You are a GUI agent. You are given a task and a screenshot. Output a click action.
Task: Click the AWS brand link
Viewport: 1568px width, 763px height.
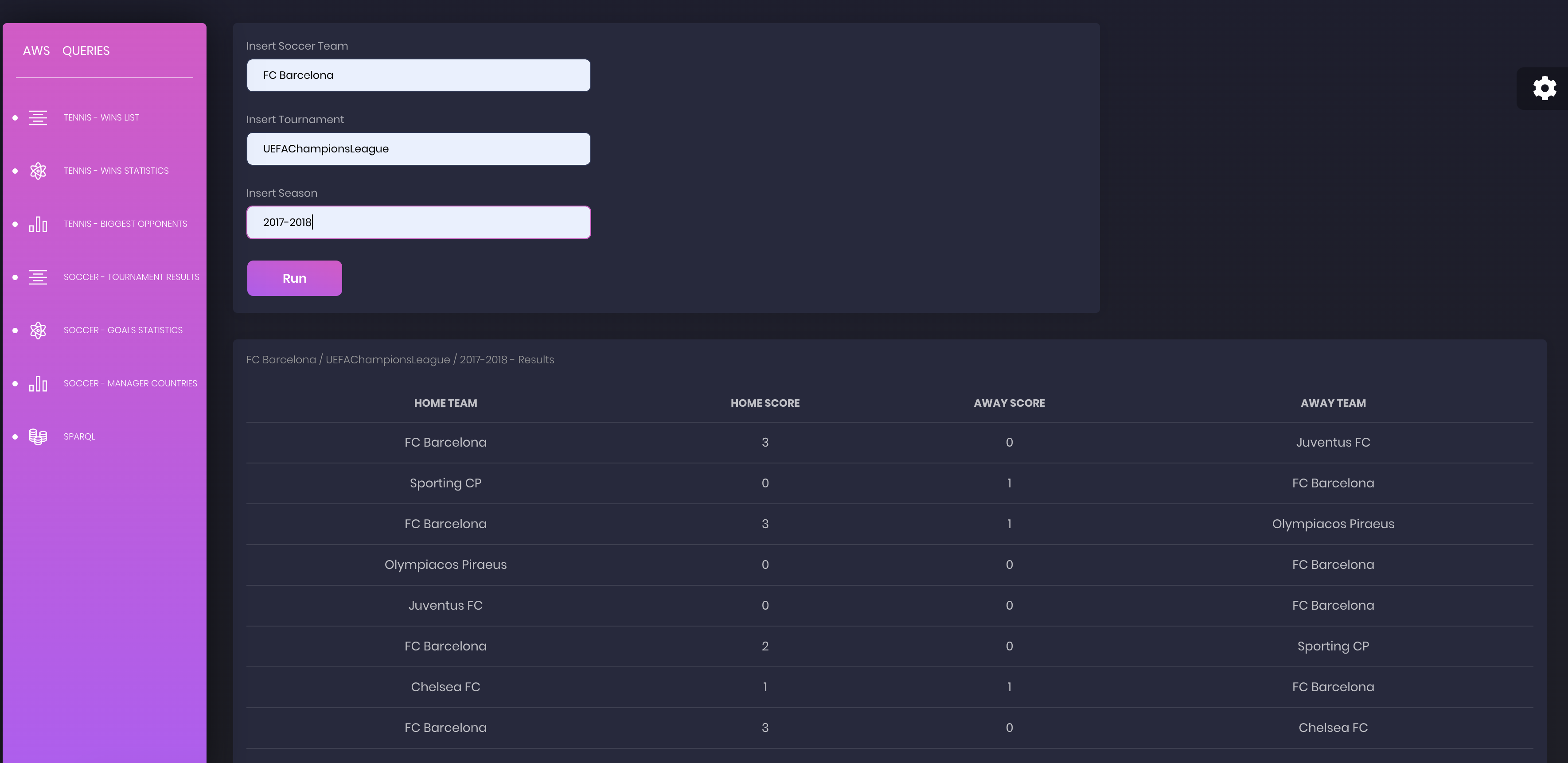36,51
